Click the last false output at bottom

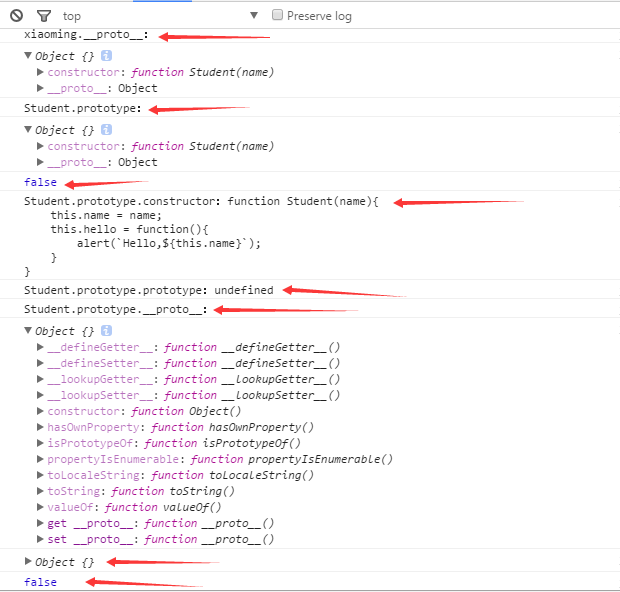pyautogui.click(x=40, y=582)
